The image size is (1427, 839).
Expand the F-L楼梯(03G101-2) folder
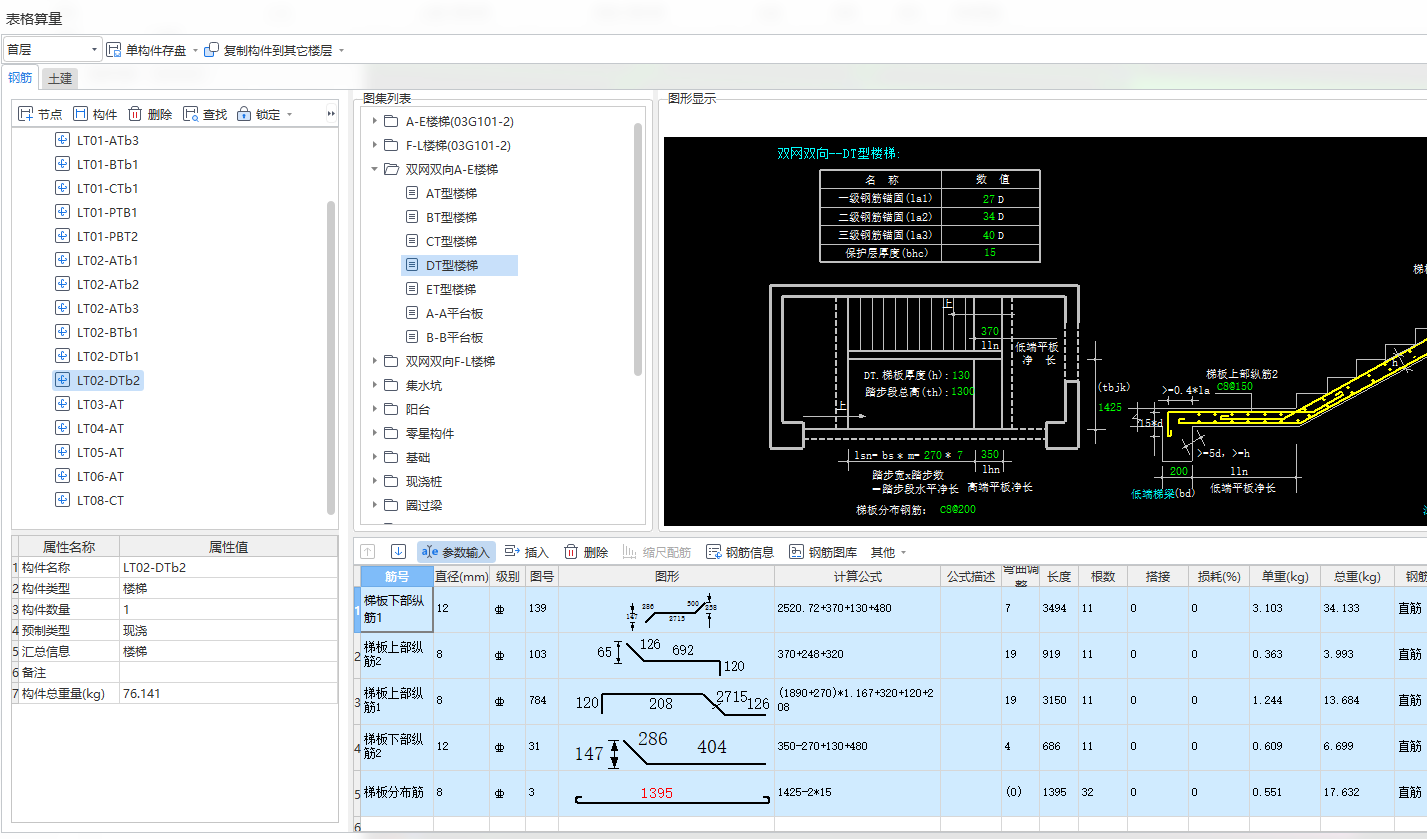(374, 145)
